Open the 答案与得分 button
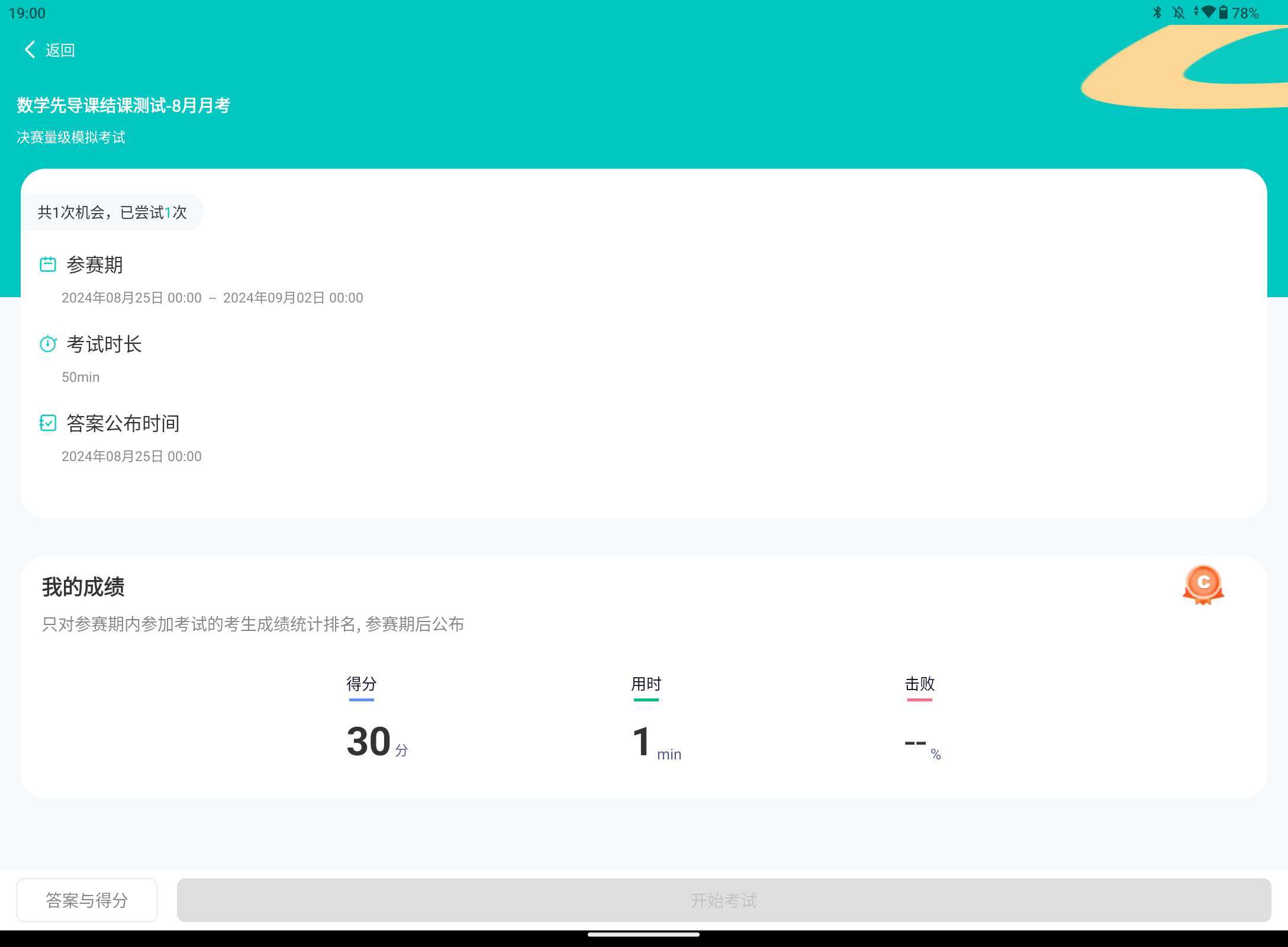 pos(87,900)
